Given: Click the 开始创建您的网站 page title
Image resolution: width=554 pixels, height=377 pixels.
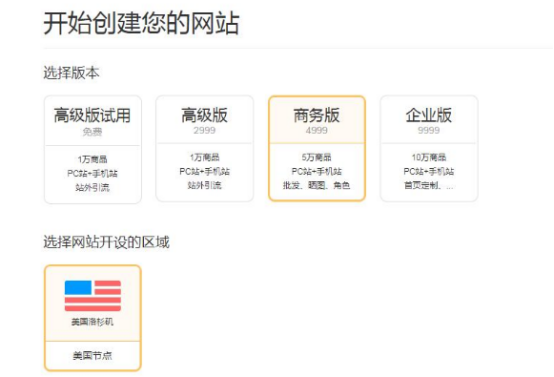Looking at the screenshot, I should pyautogui.click(x=141, y=23).
